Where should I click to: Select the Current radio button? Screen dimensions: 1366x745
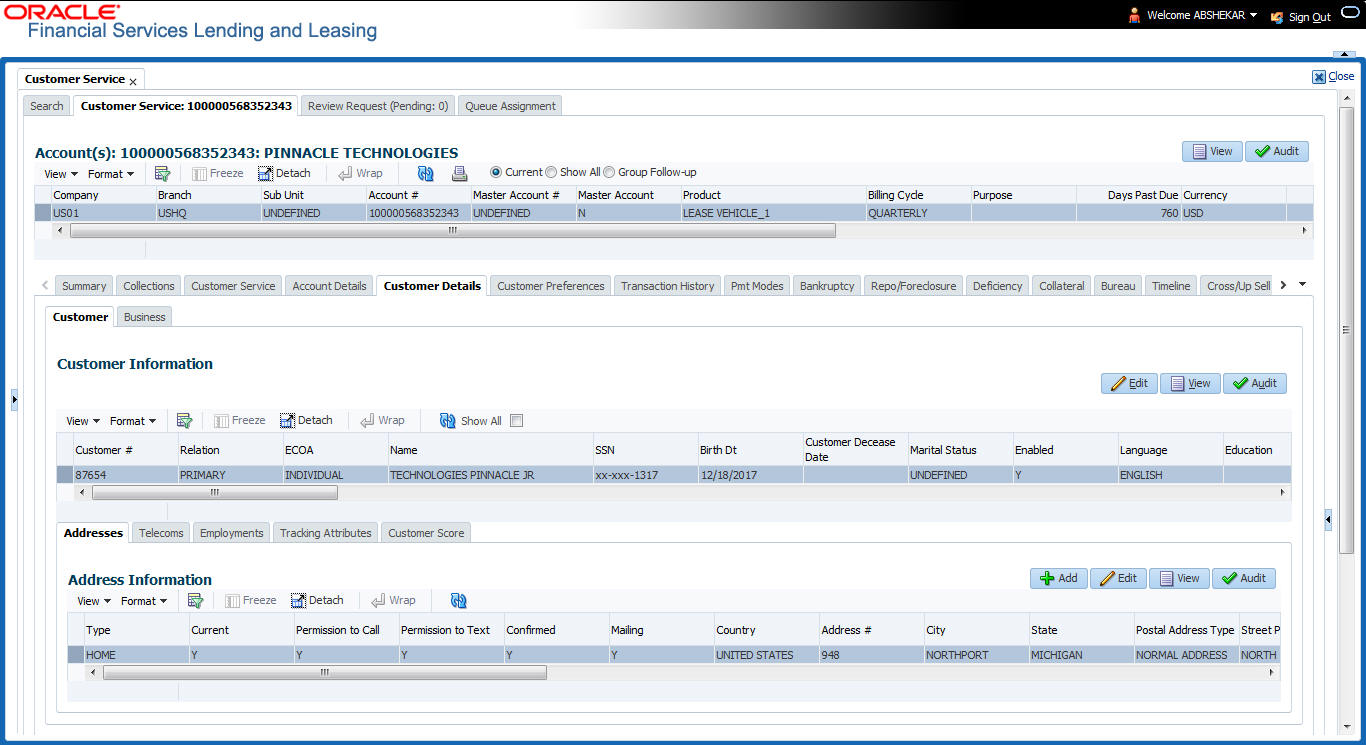[x=496, y=172]
